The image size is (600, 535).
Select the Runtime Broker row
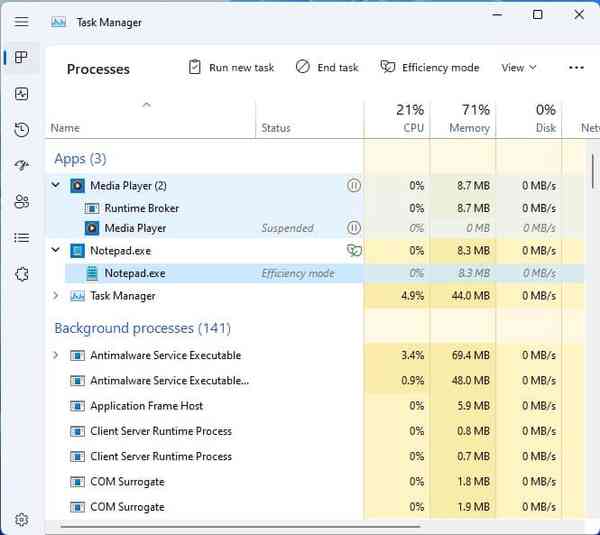316,208
